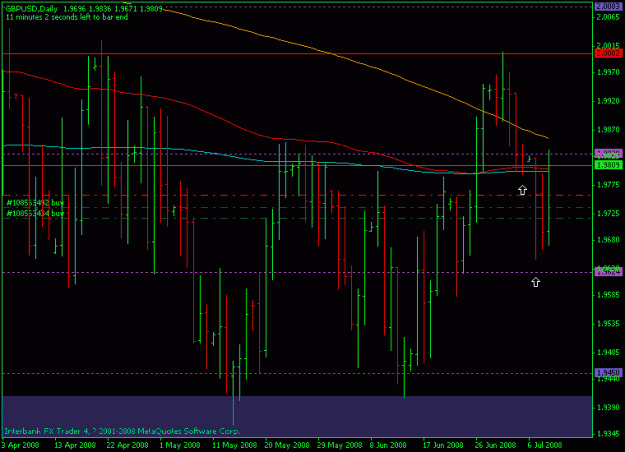Click the '26 Jun 2008' date label
The width and height of the screenshot is (625, 452).
click(495, 445)
